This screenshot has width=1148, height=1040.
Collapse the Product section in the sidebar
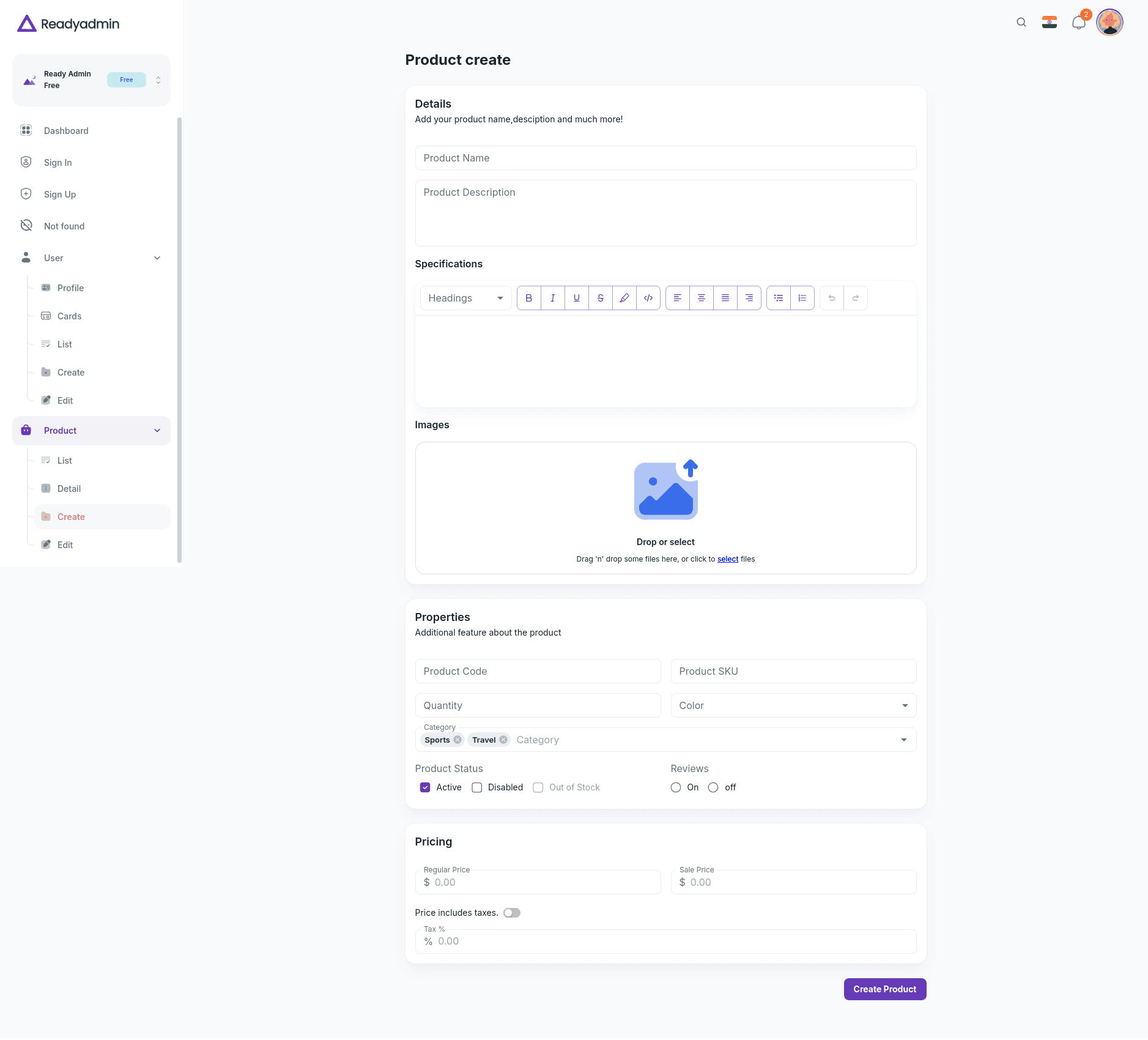click(x=157, y=430)
